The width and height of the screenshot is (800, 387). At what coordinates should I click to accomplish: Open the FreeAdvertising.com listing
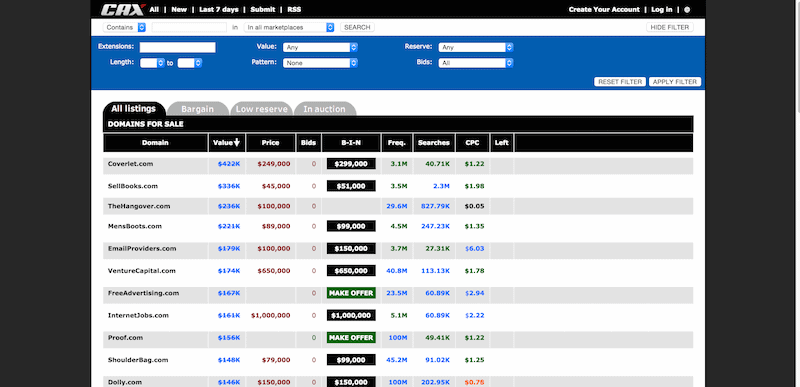point(143,293)
